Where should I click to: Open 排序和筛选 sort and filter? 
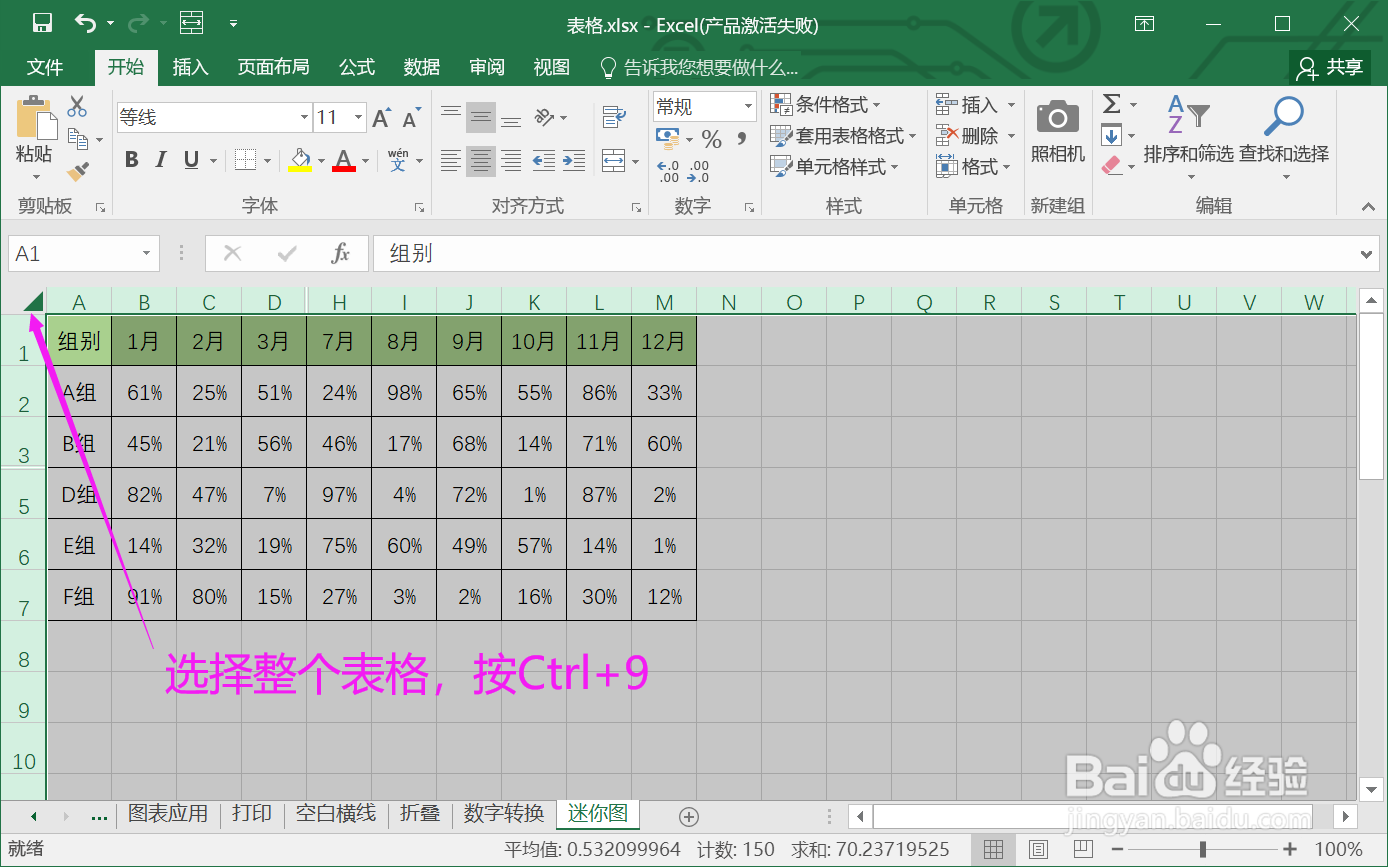pos(1189,138)
